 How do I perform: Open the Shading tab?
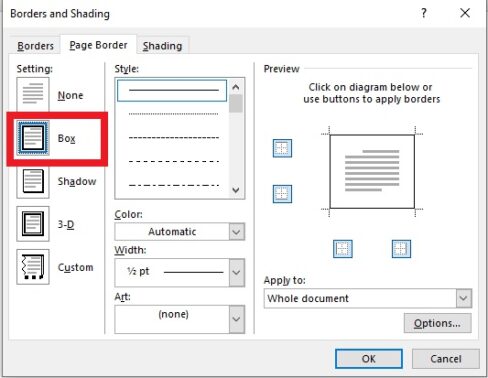[x=162, y=46]
